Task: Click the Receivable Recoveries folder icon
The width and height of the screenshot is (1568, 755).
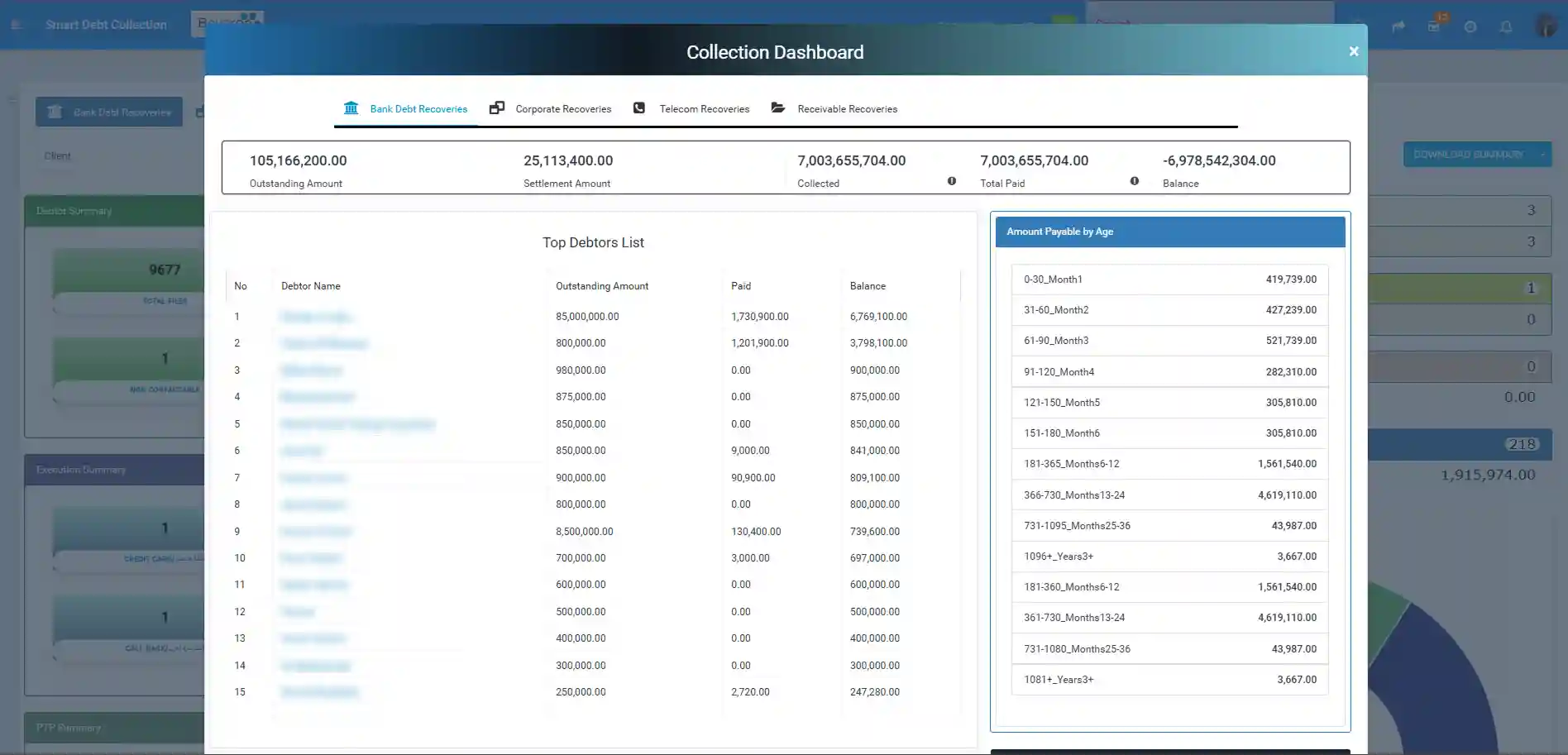Action: pyautogui.click(x=778, y=108)
